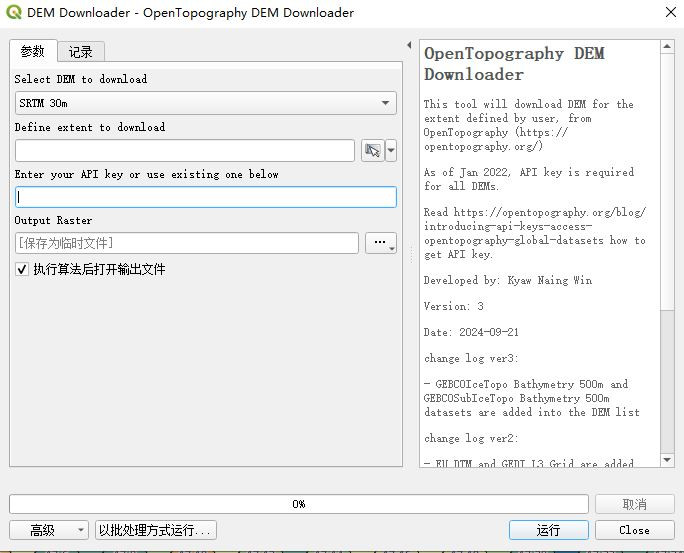
Task: Click the 'Date: 2024-09-21' text
Action: 471,332
